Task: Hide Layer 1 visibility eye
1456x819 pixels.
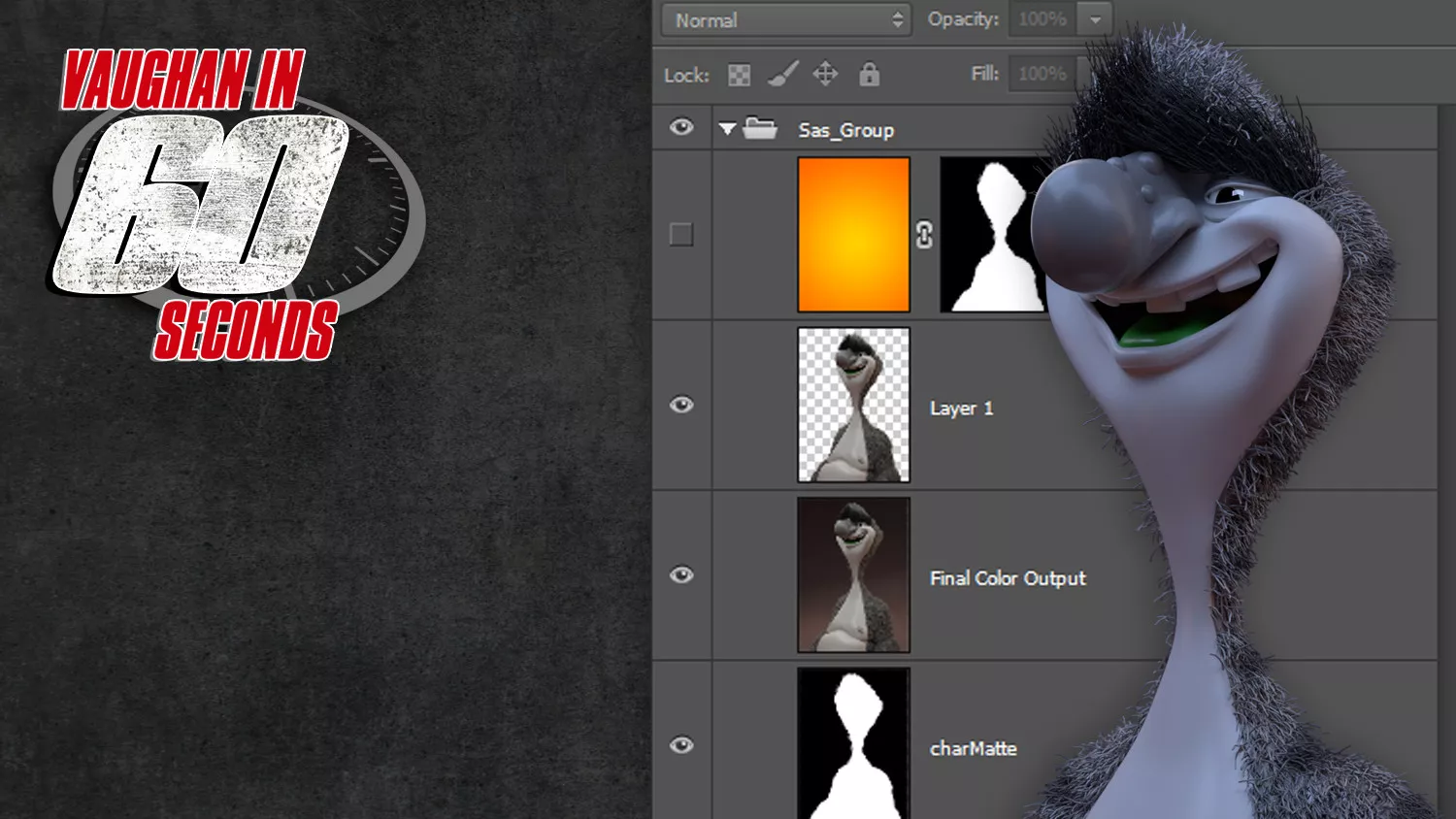Action: coord(681,405)
